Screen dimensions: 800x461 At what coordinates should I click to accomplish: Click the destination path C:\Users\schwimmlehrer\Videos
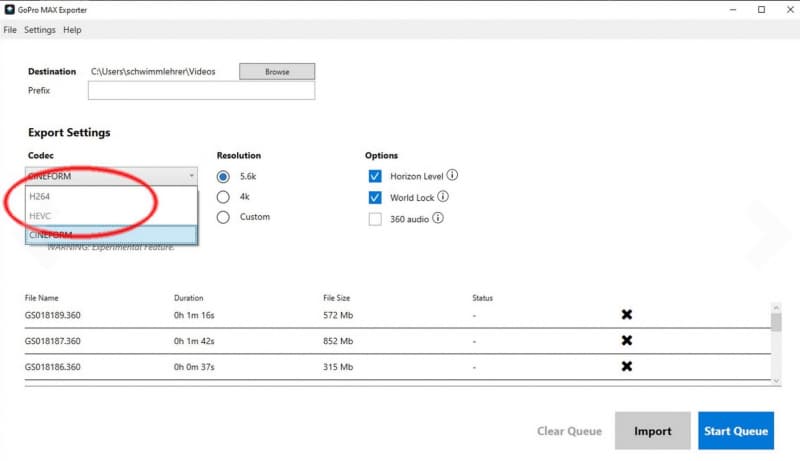(x=153, y=71)
